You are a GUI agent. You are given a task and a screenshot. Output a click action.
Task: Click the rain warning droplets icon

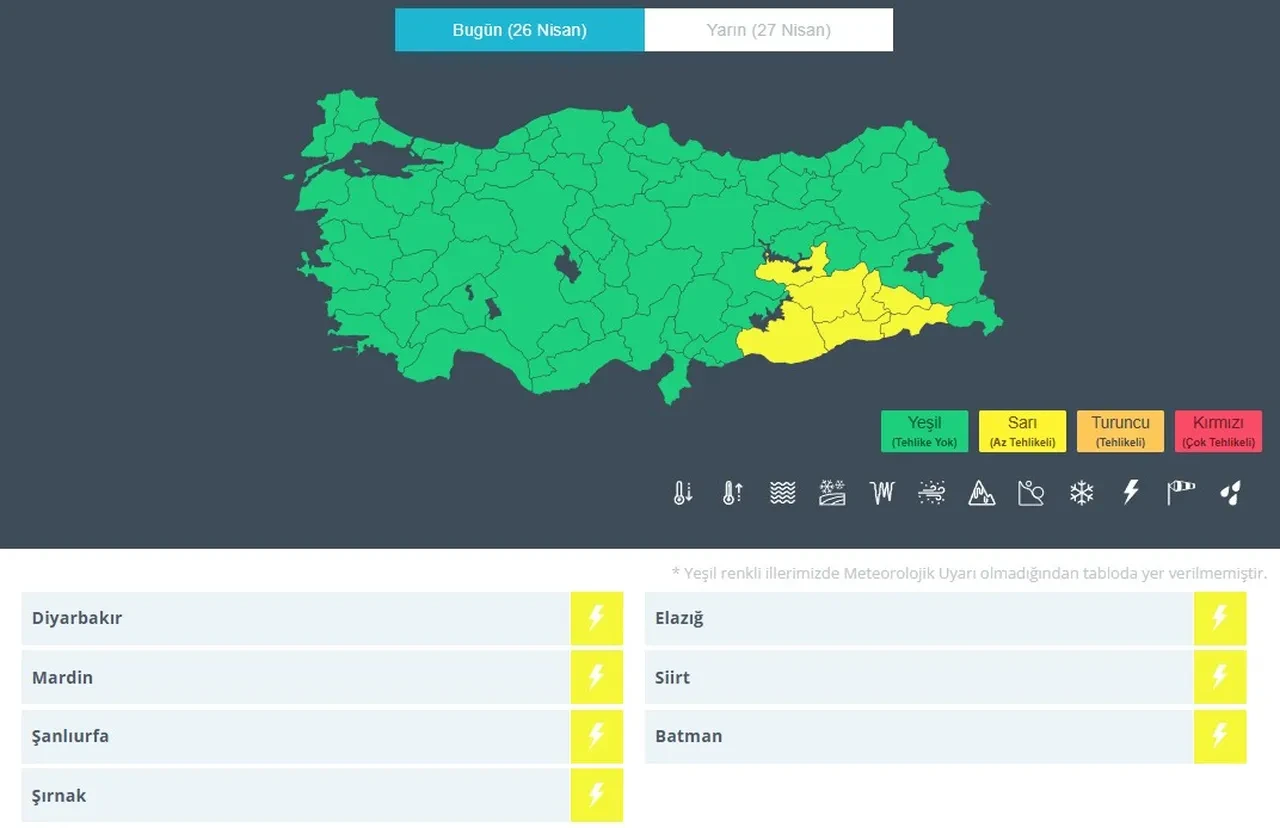click(1229, 492)
